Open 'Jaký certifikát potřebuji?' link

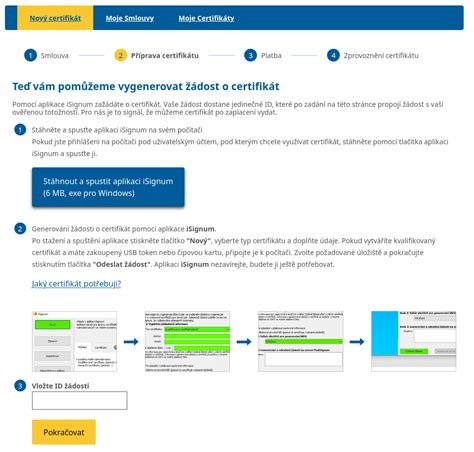click(x=76, y=284)
